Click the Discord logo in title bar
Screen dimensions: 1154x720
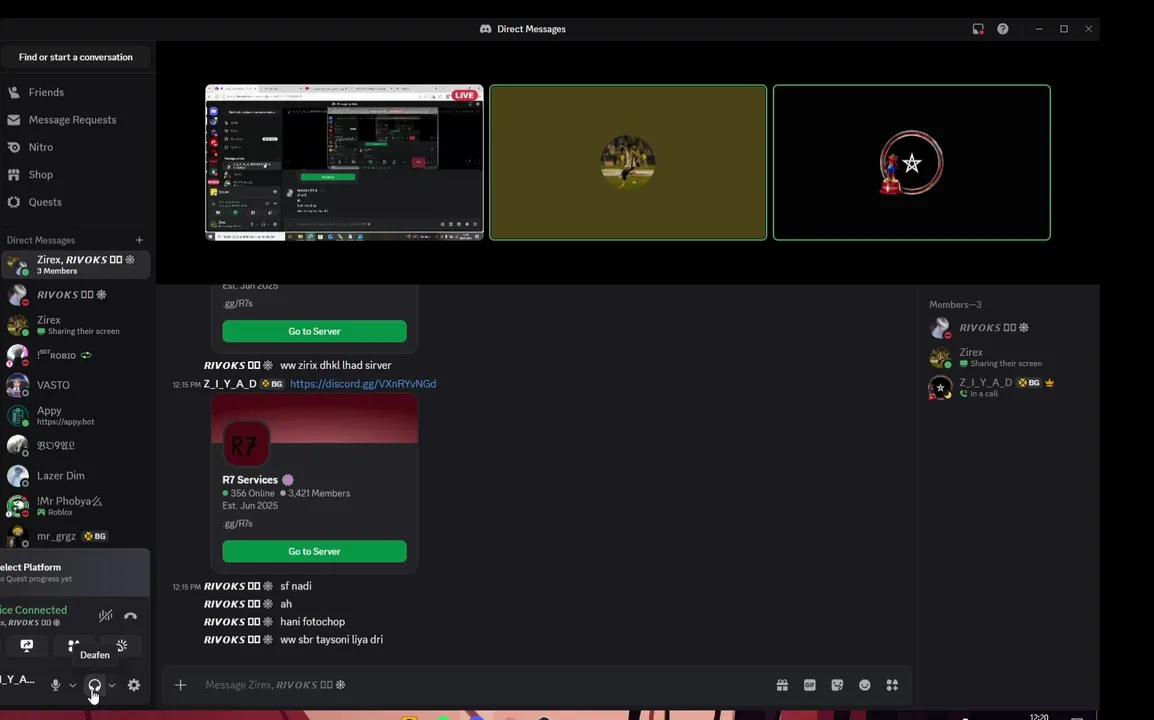[486, 29]
